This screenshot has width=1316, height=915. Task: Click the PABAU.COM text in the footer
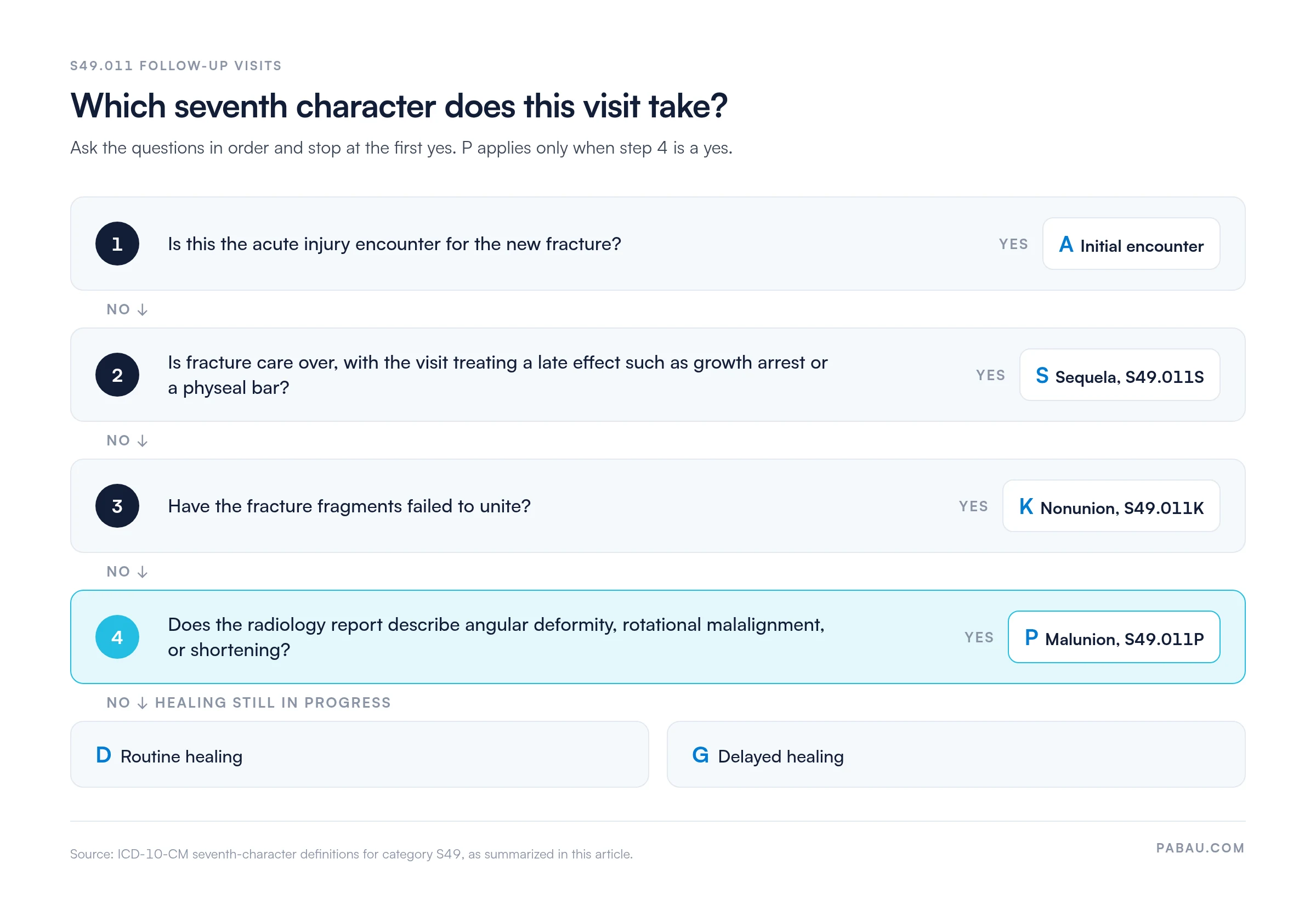click(1200, 848)
